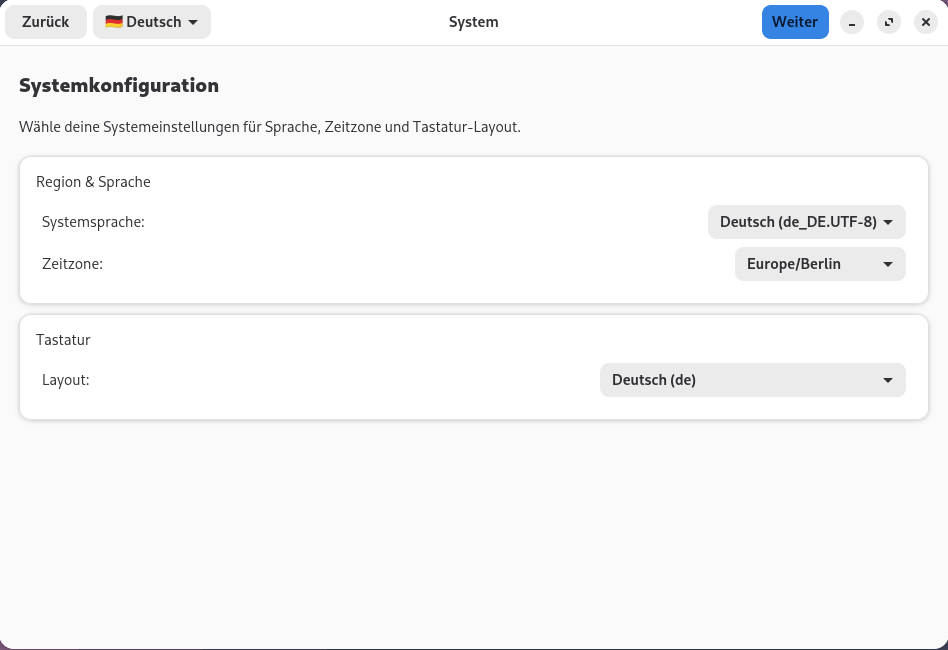Click the chevron next to the Deutsch switcher
The image size is (948, 650).
point(191,21)
